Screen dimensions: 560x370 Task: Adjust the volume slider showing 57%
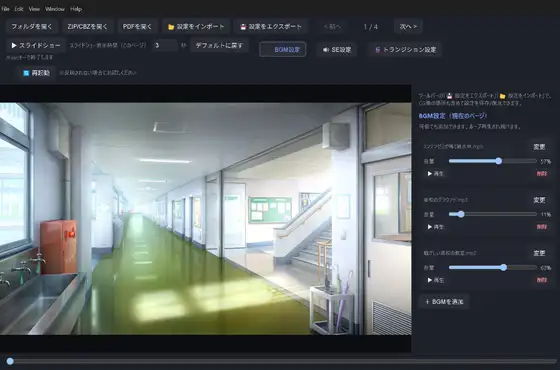492,161
